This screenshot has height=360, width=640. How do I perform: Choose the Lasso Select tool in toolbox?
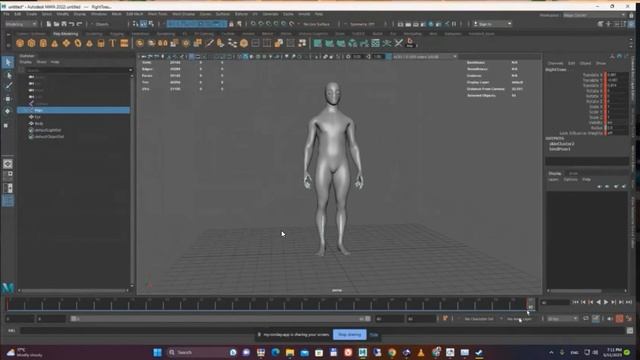(8, 75)
